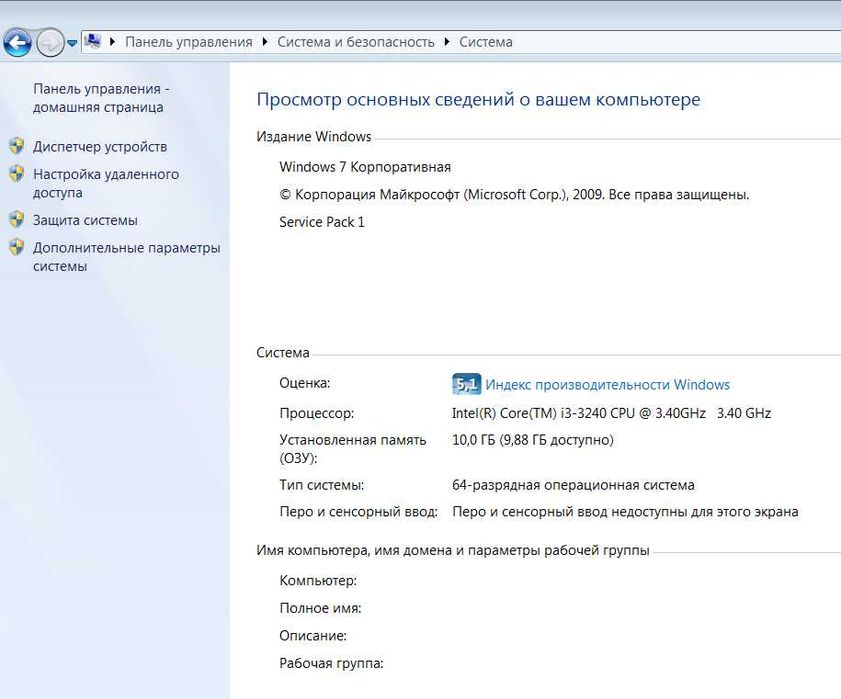
Task: Click the Microsoft Corp. copyright line
Action: tap(514, 194)
